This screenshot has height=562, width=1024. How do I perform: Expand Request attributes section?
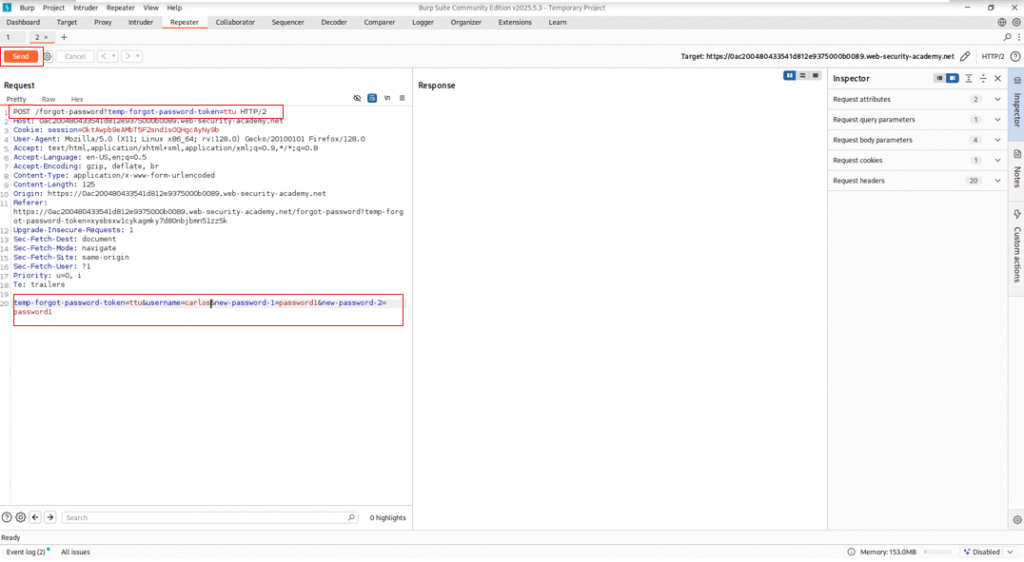[x=918, y=99]
